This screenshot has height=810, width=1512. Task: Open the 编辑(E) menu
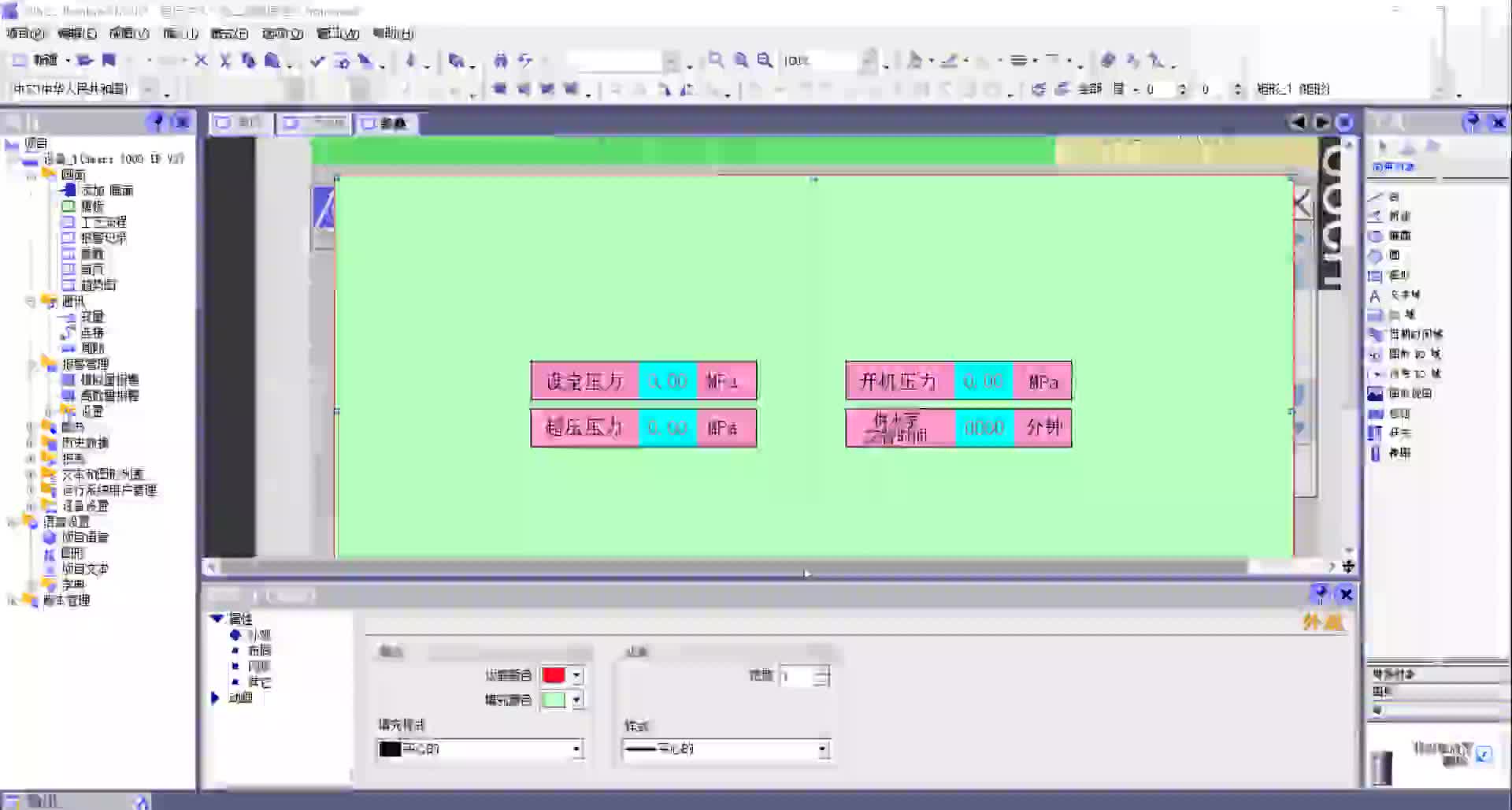pyautogui.click(x=77, y=33)
